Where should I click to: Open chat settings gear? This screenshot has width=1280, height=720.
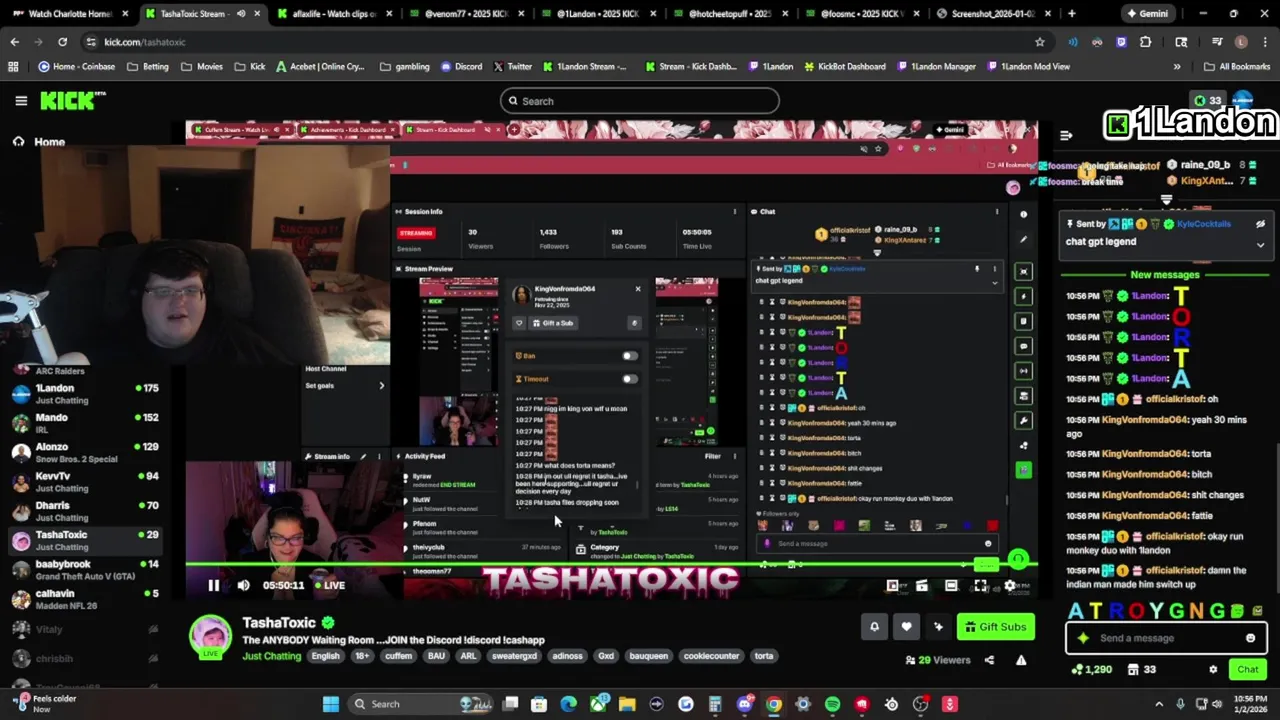[x=1213, y=670]
